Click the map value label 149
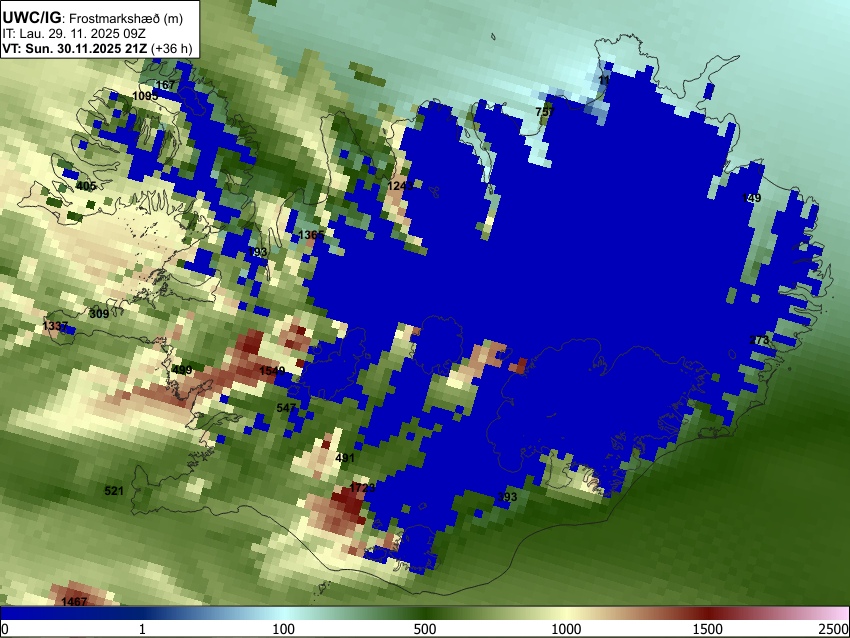This screenshot has width=850, height=638. tap(751, 198)
